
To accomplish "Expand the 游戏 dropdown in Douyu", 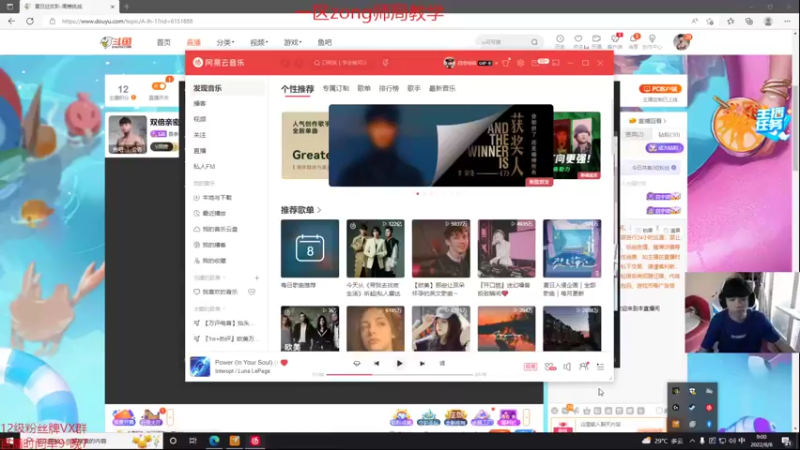I will (x=292, y=42).
